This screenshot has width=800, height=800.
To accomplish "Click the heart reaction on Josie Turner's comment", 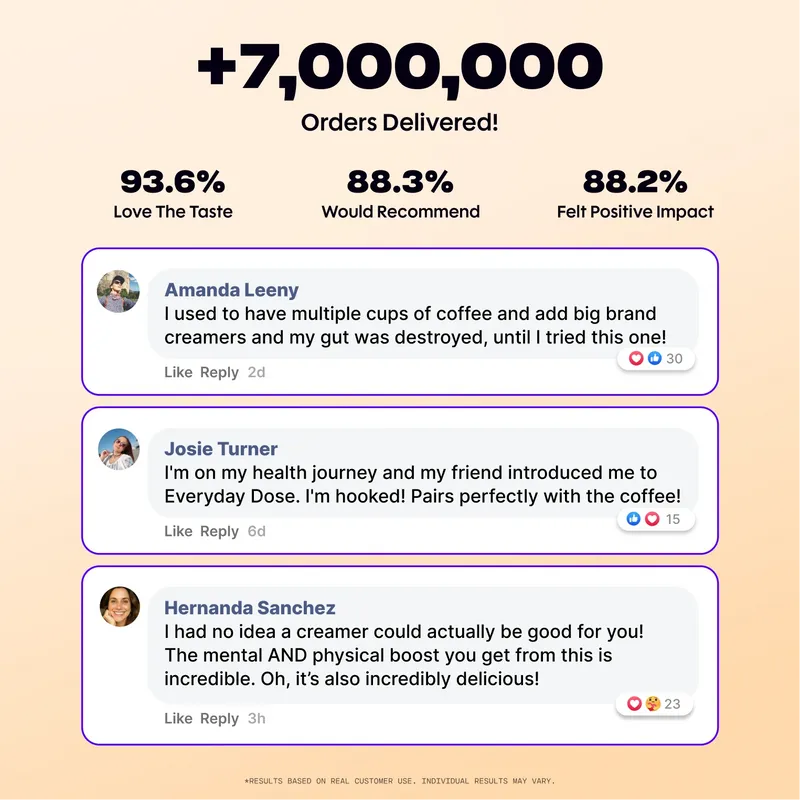I will pos(652,519).
